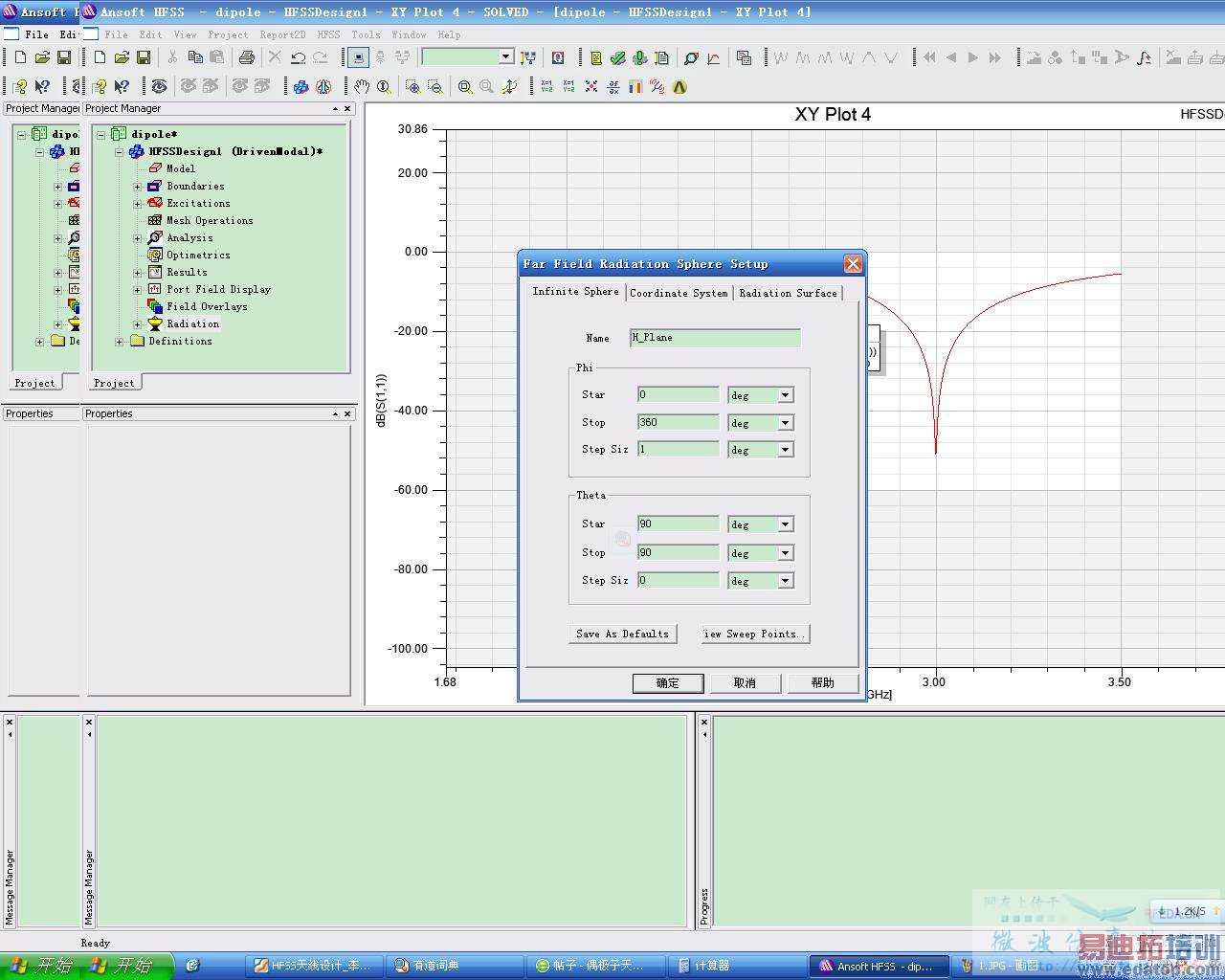Click the Field Overlays tree icon
Viewport: 1225px width, 980px height.
(x=155, y=307)
